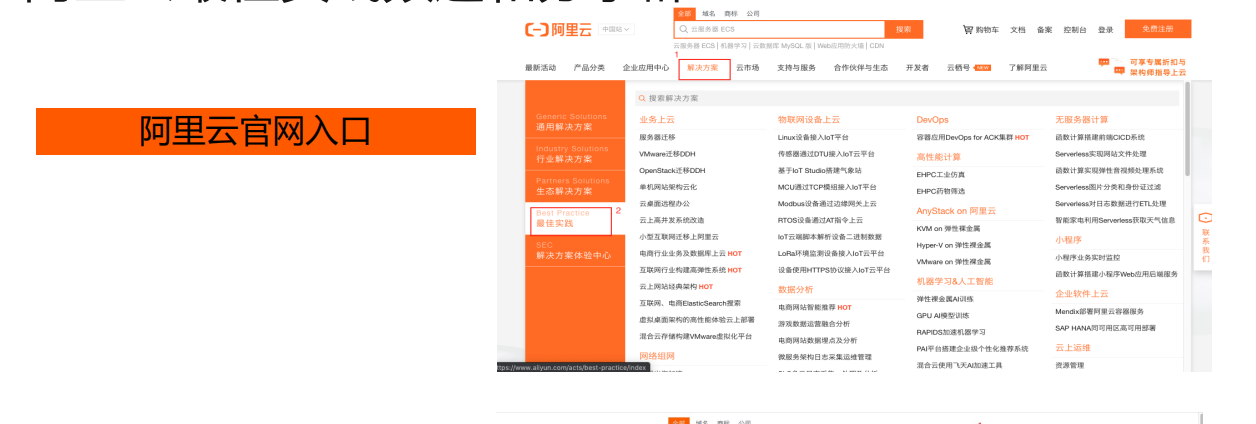Viewport: 1256px width, 424px height.
Task: Open the Mendix部署阿里云容器服务 link
Action: [1099, 311]
